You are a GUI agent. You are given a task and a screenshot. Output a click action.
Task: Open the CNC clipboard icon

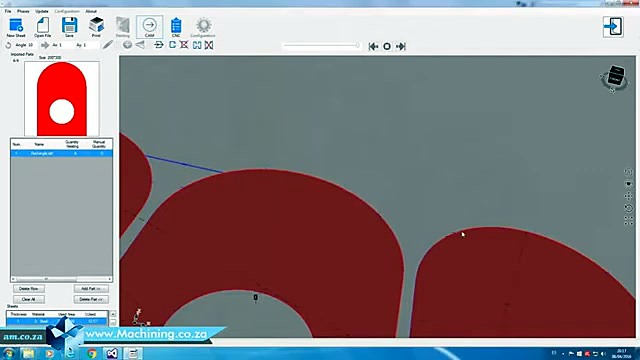tap(176, 26)
